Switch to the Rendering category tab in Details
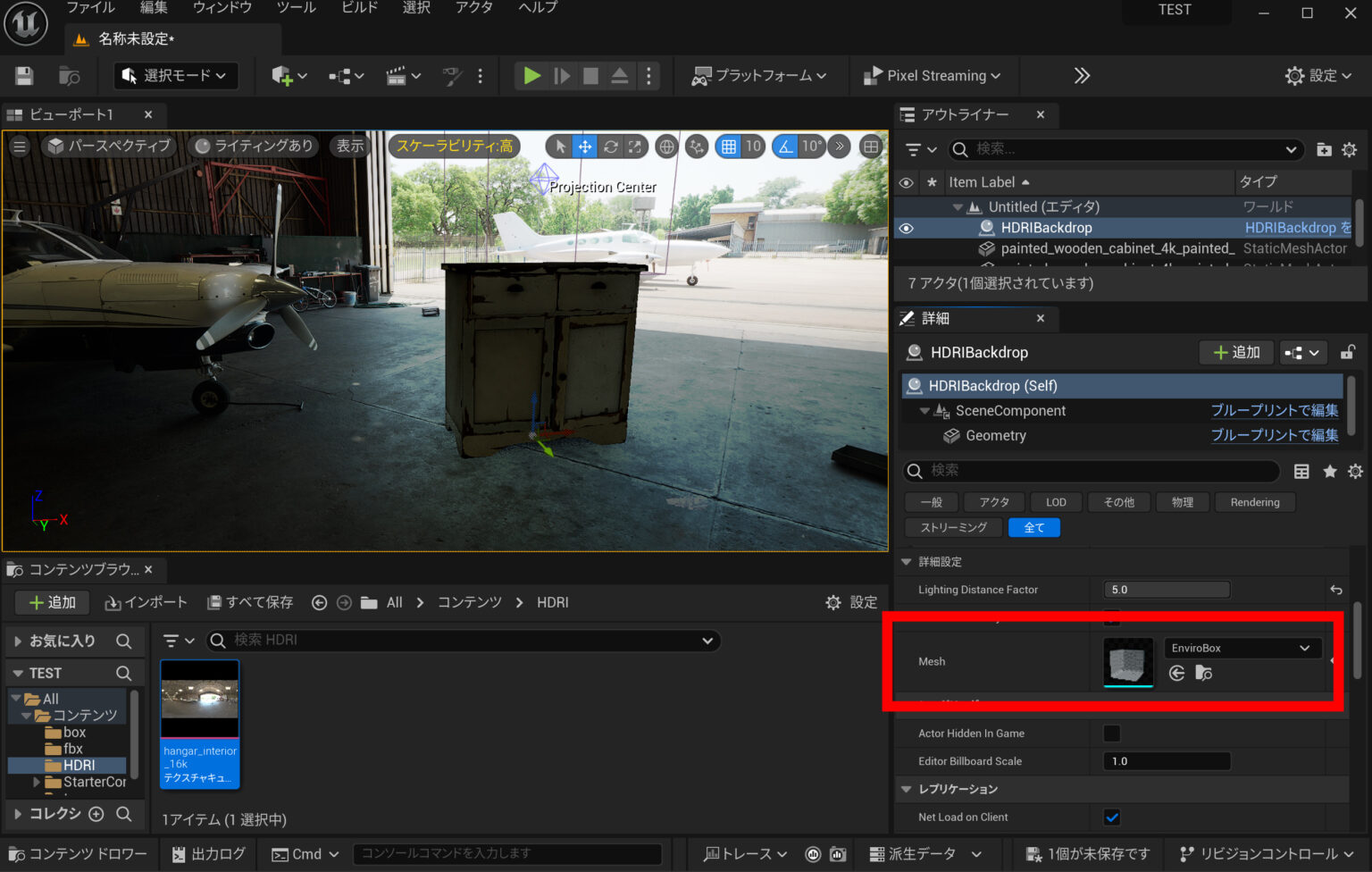Viewport: 1372px width, 872px height. [x=1254, y=501]
